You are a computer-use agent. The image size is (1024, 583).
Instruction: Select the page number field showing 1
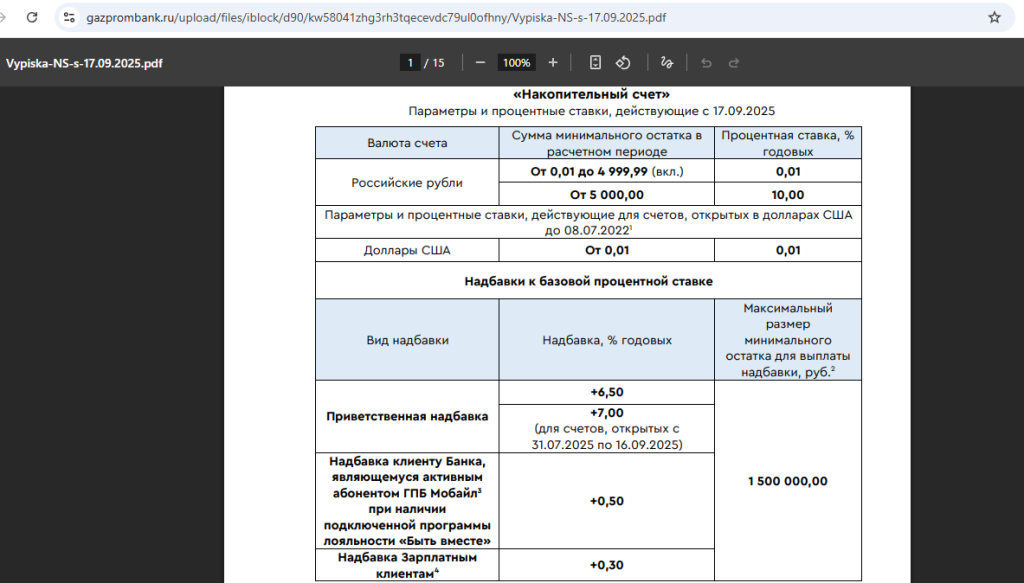pos(410,63)
